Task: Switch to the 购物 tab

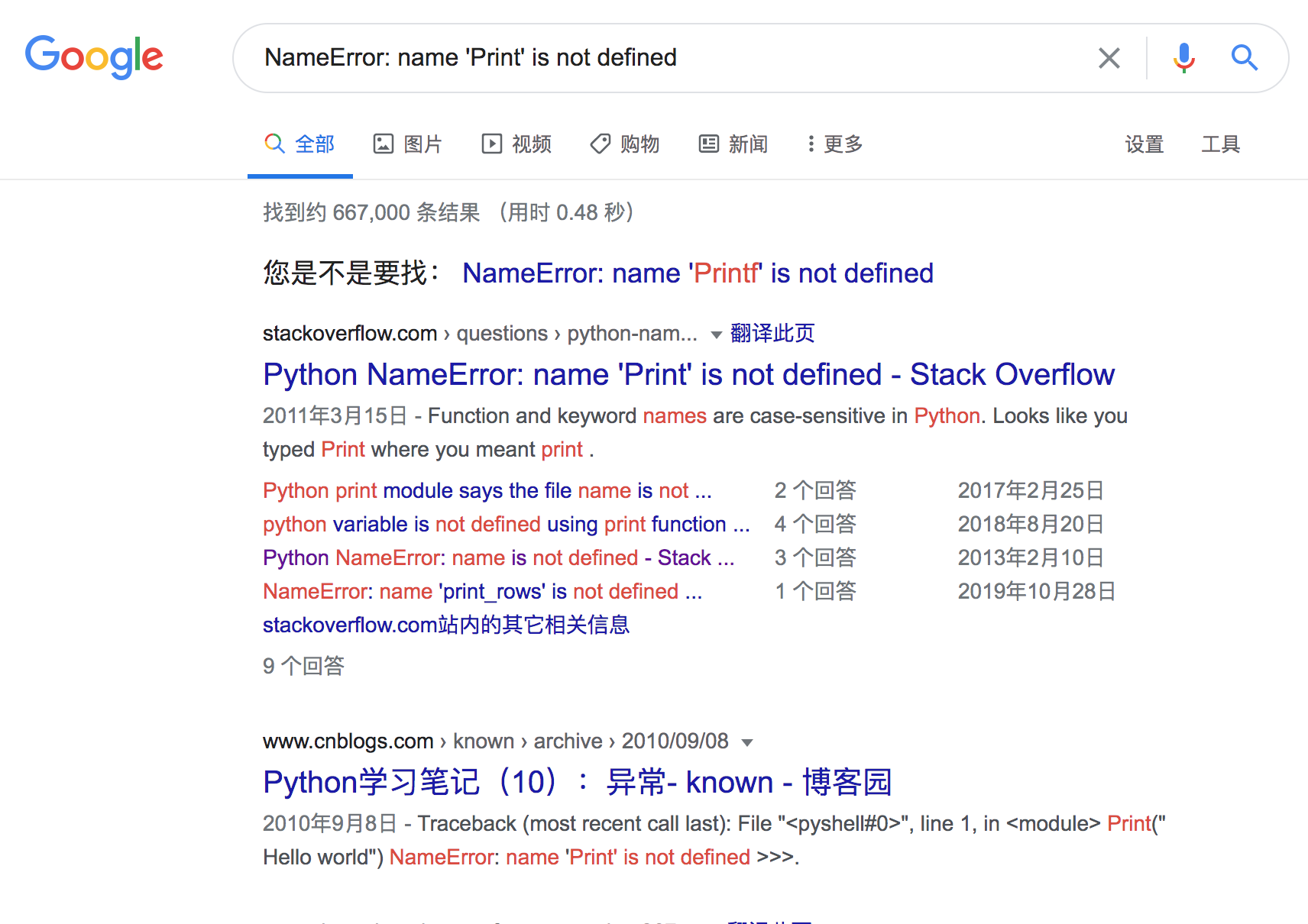Action: pyautogui.click(x=625, y=144)
